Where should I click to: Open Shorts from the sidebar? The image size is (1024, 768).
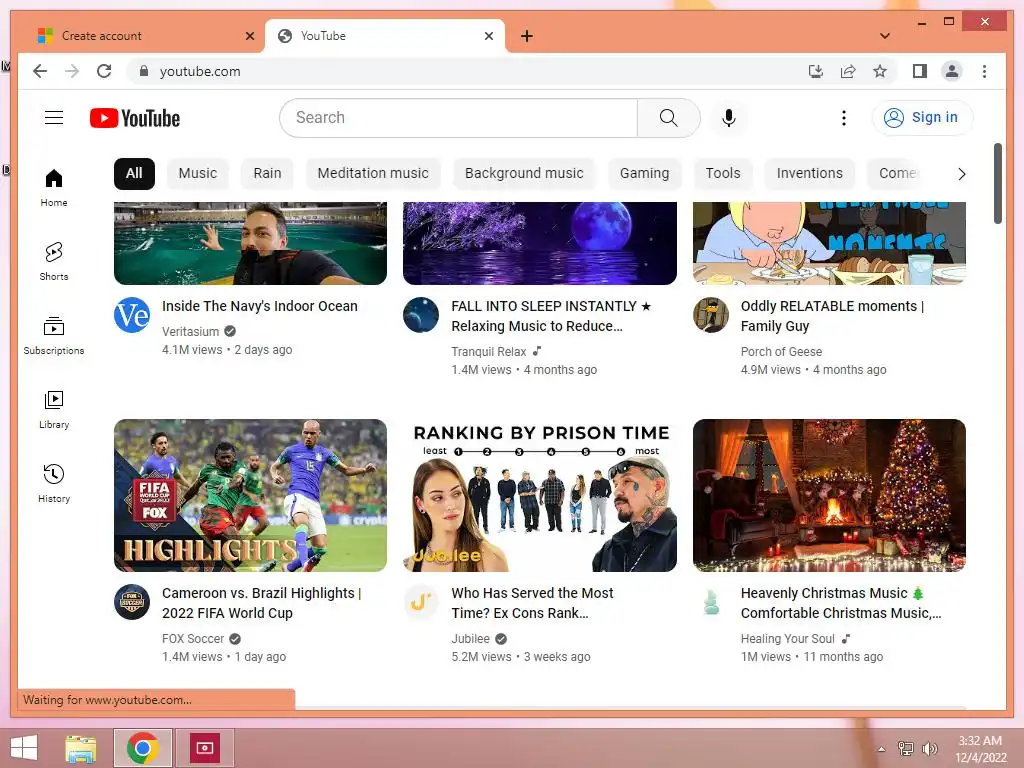(x=54, y=262)
